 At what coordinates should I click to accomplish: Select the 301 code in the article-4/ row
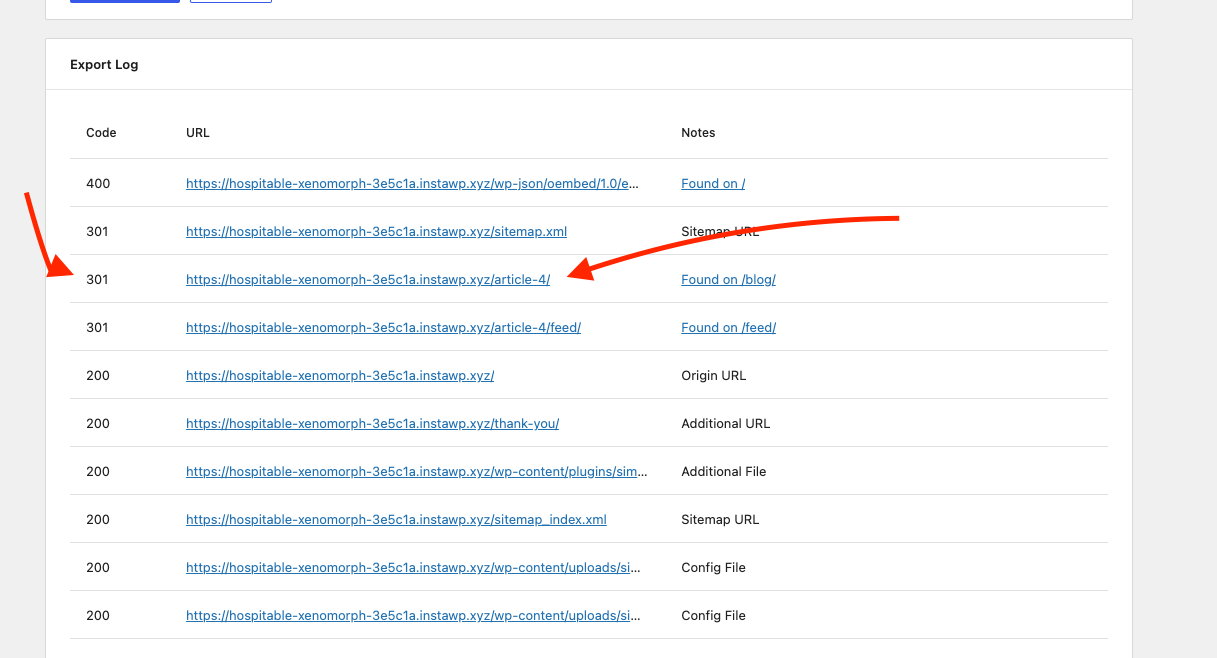[x=97, y=279]
